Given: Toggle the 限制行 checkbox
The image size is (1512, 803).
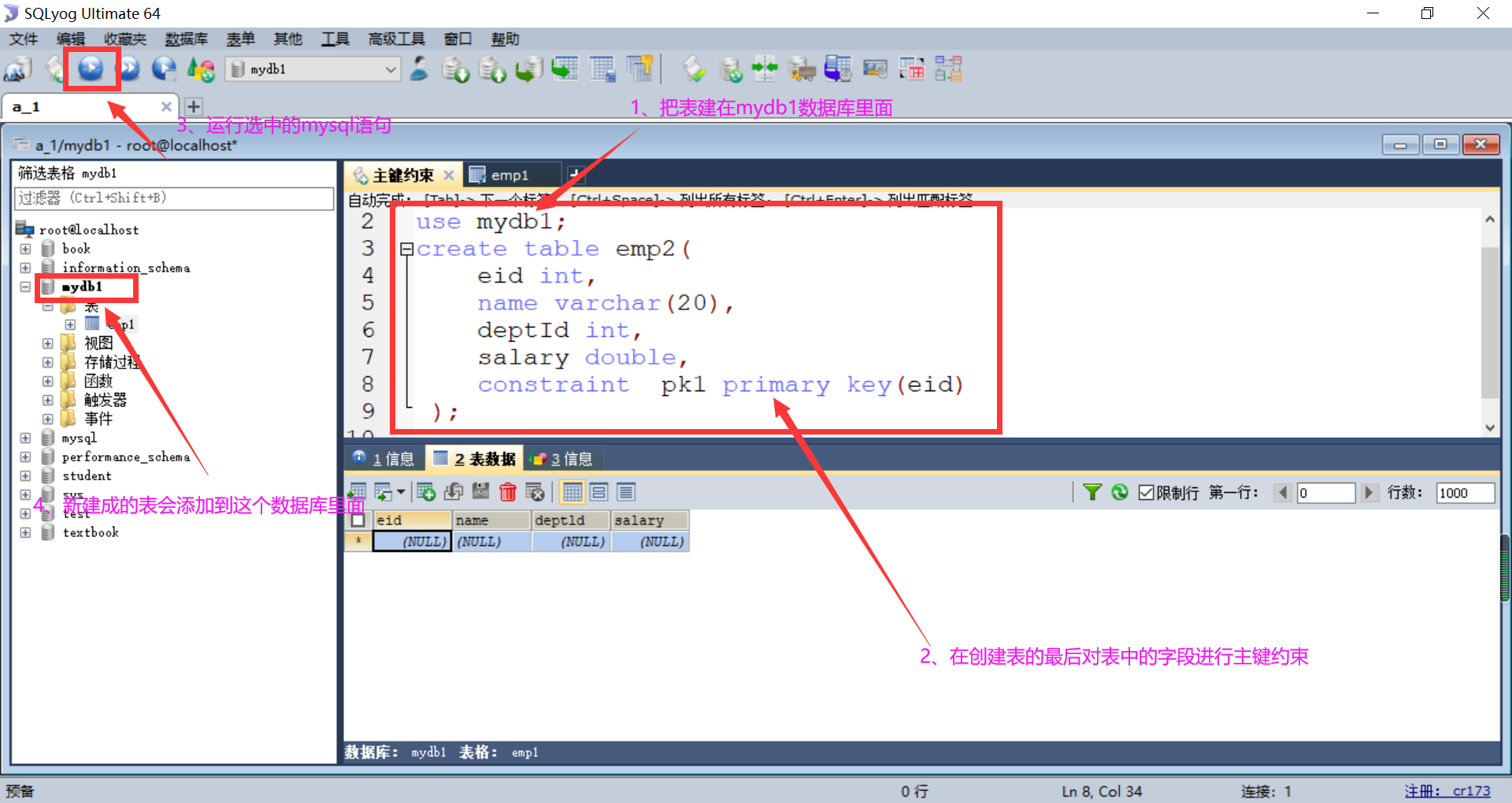Looking at the screenshot, I should (1147, 493).
